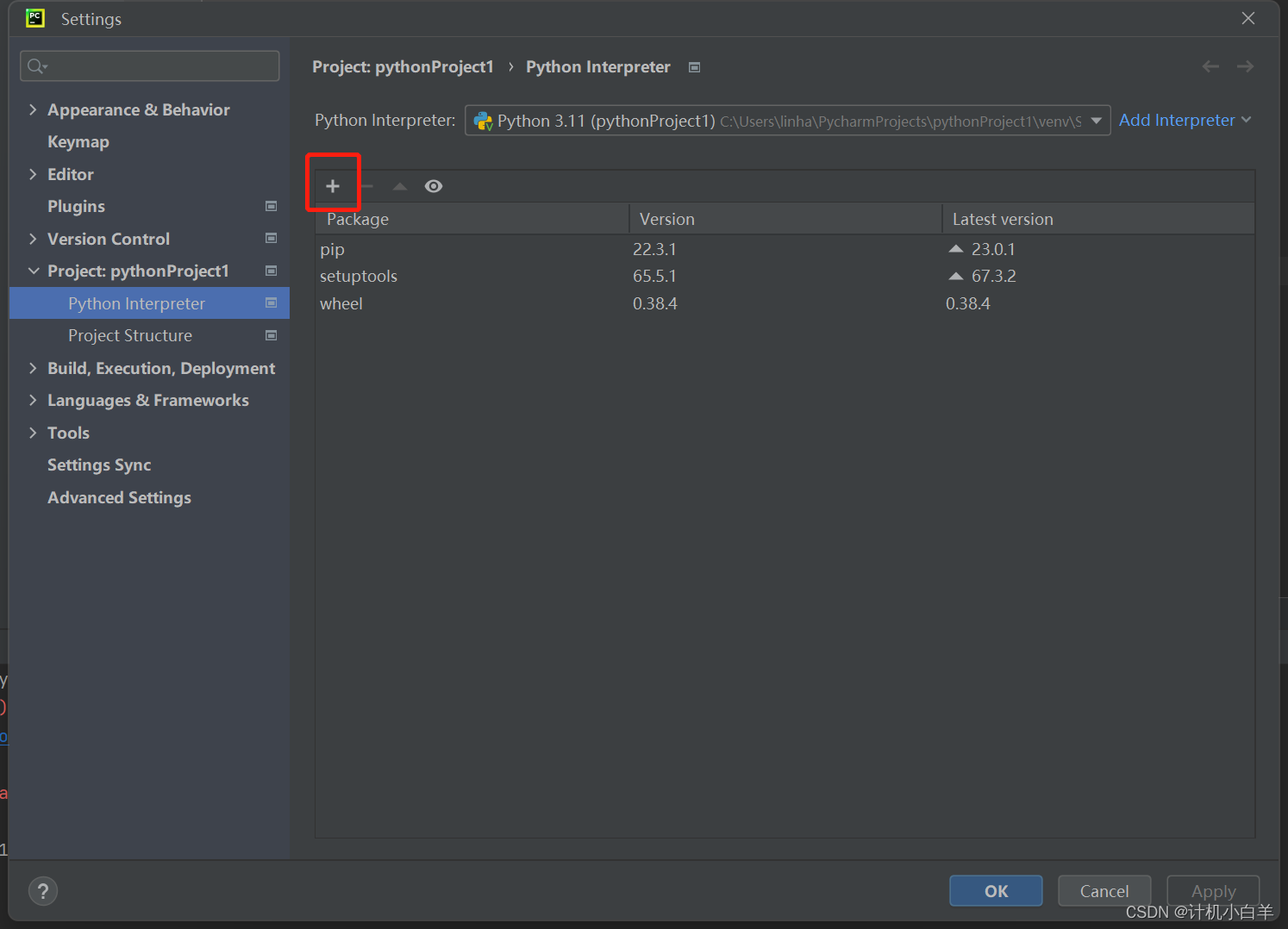This screenshot has height=929, width=1288.
Task: Click pip version 22.3.1 cell
Action: click(x=654, y=249)
